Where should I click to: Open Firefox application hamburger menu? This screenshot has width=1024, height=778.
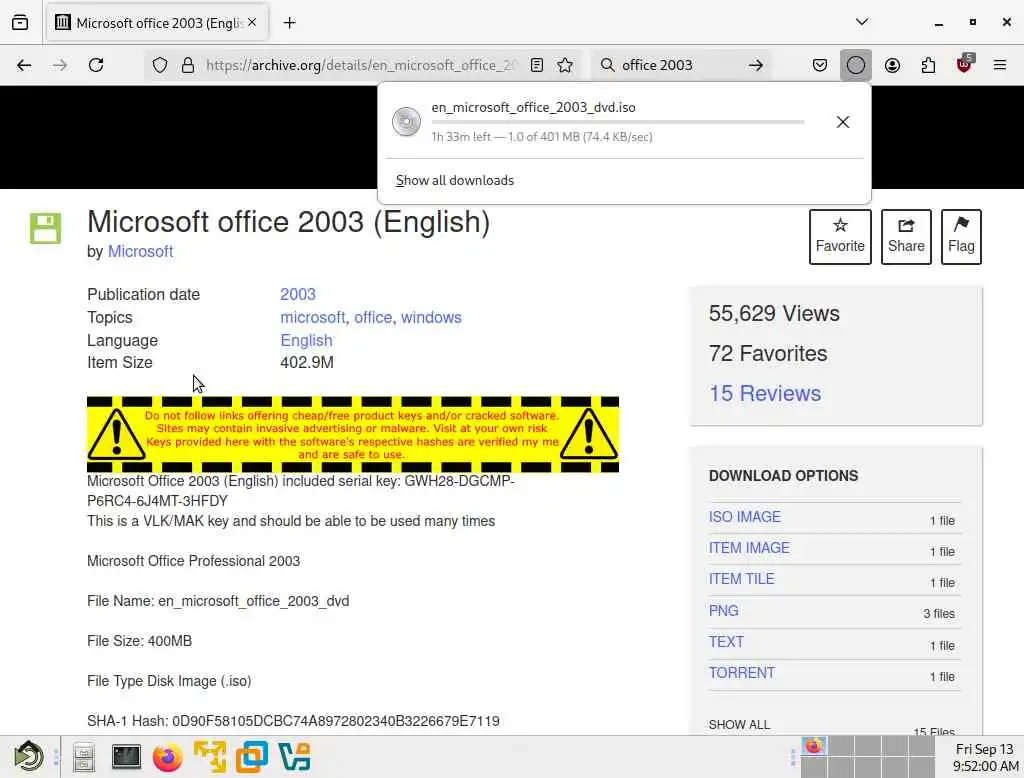coord(999,65)
